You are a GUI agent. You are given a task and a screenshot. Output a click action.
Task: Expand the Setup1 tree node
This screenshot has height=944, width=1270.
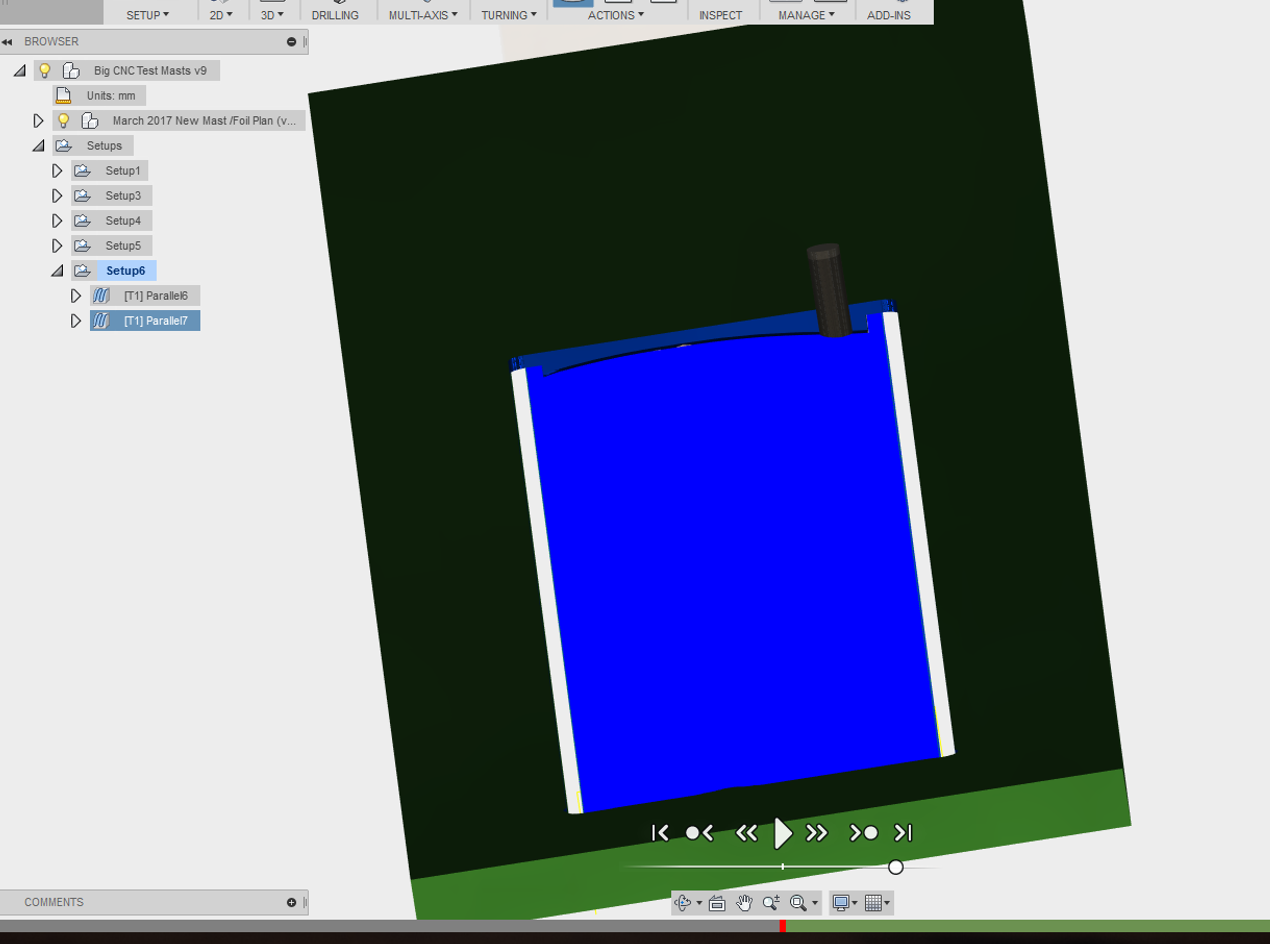click(57, 171)
